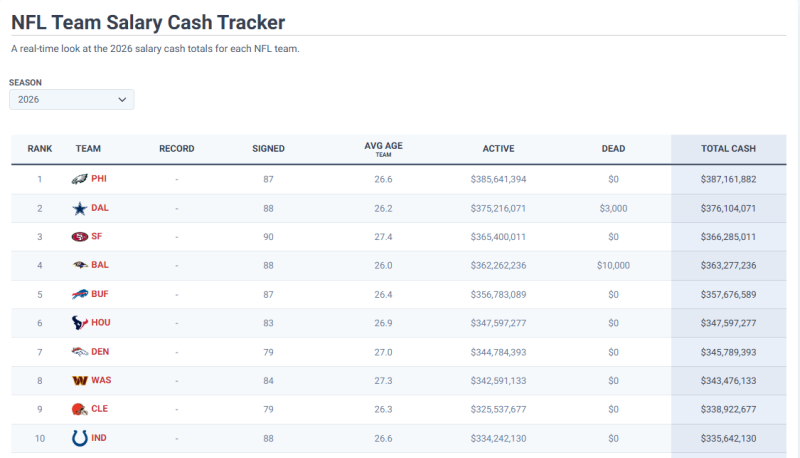Select total cash value $357,676,589
The height and width of the screenshot is (458, 800).
(729, 294)
